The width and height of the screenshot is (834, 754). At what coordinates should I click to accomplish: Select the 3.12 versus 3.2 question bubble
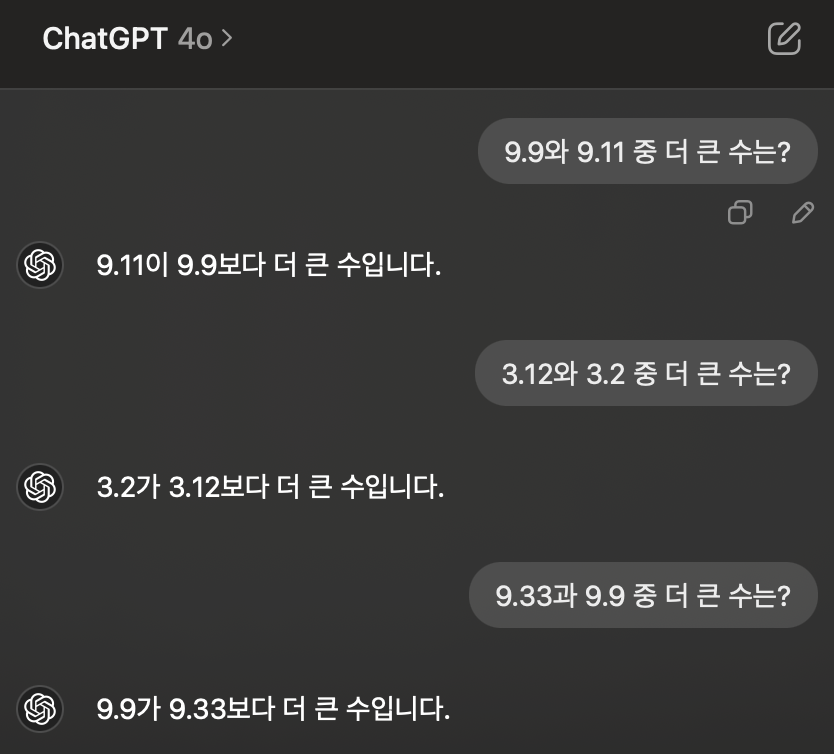[645, 372]
